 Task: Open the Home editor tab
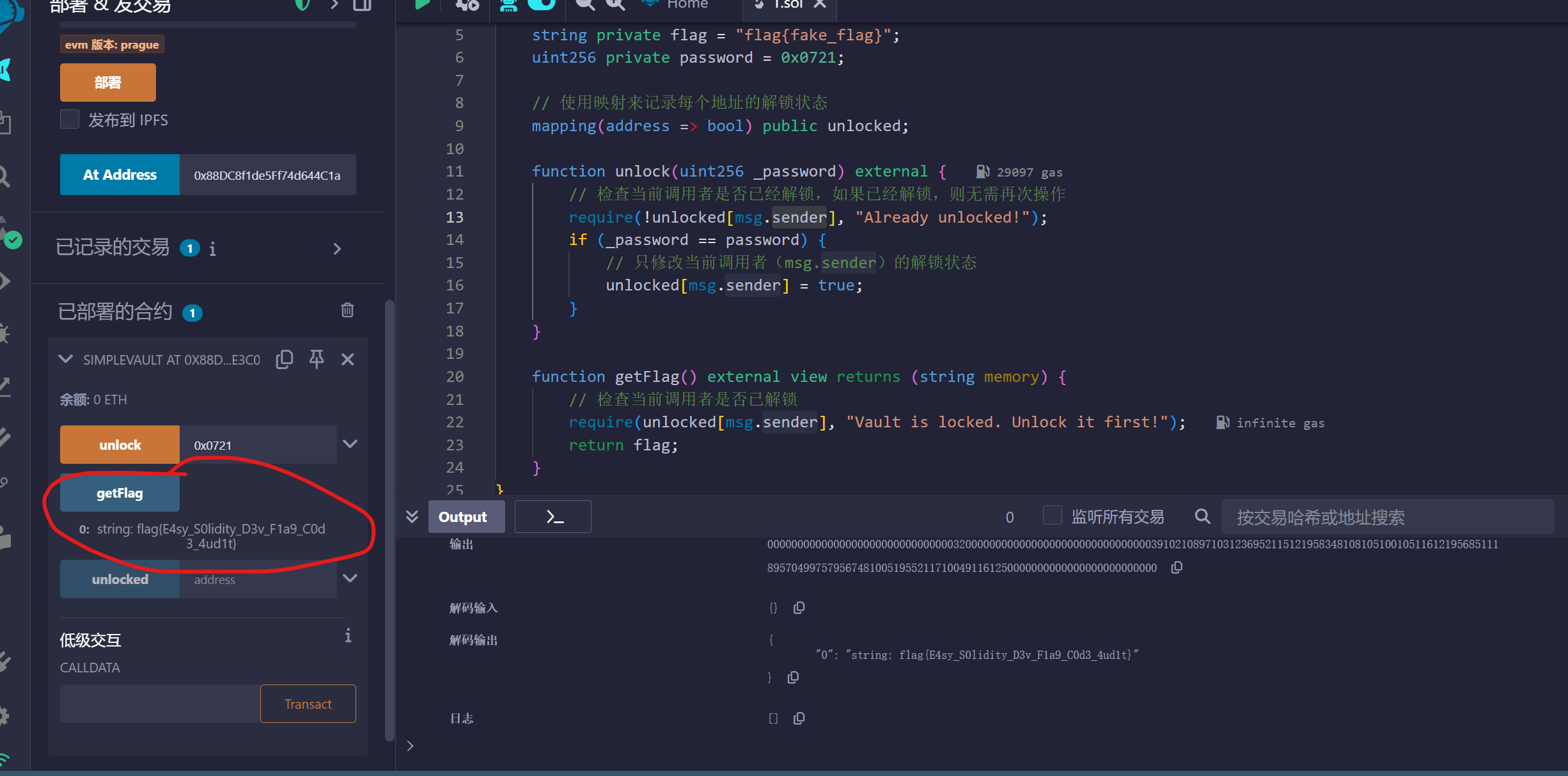click(x=686, y=5)
